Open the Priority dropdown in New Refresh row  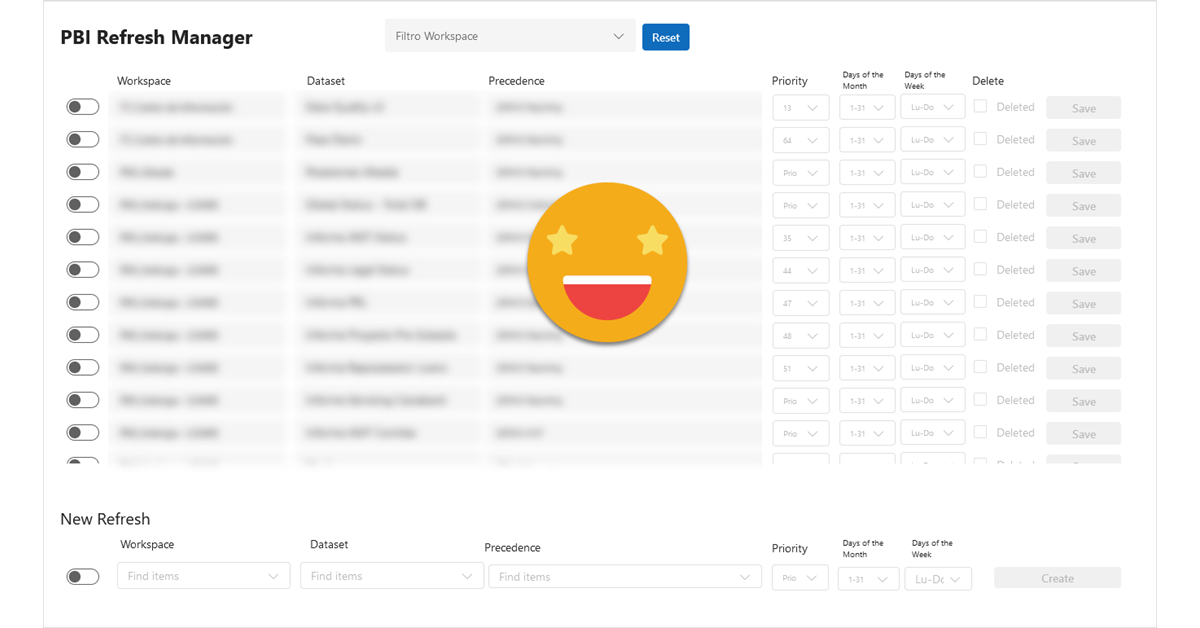tap(799, 578)
